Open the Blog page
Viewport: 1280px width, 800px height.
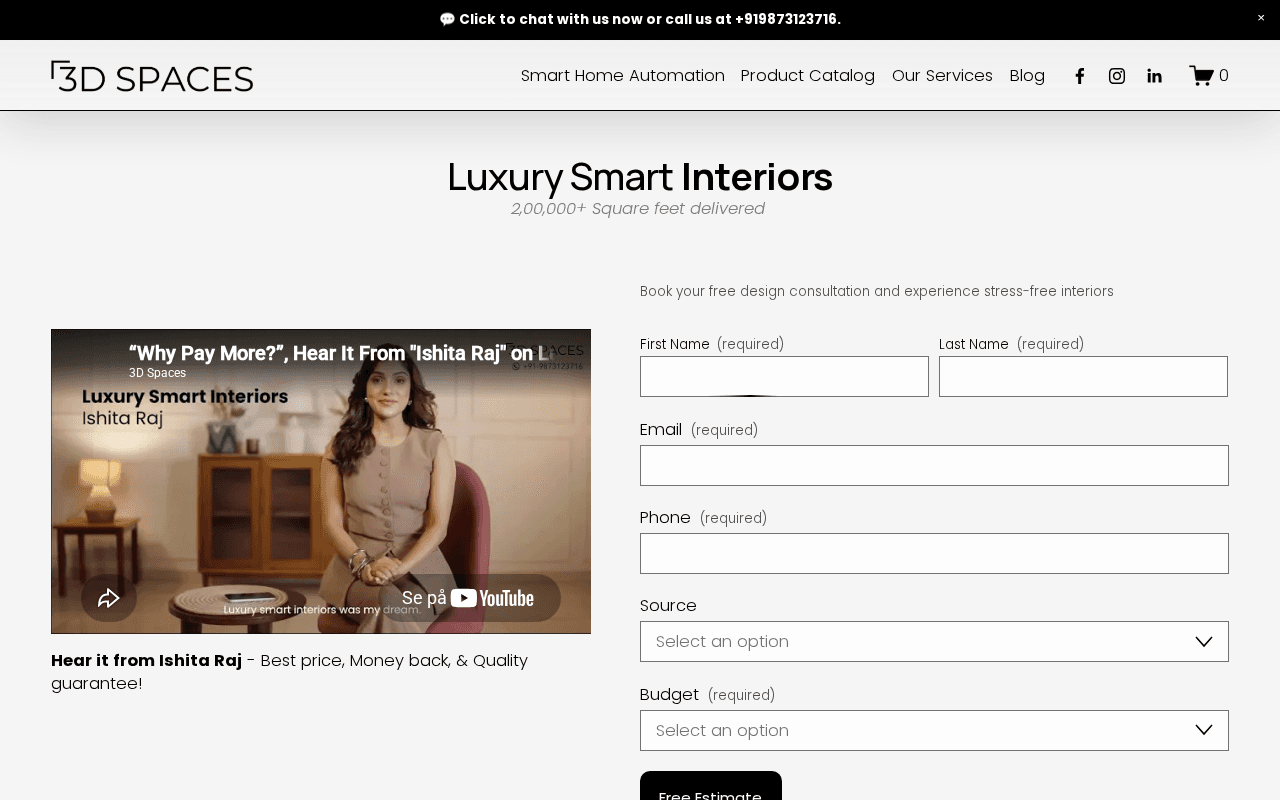tap(1027, 76)
